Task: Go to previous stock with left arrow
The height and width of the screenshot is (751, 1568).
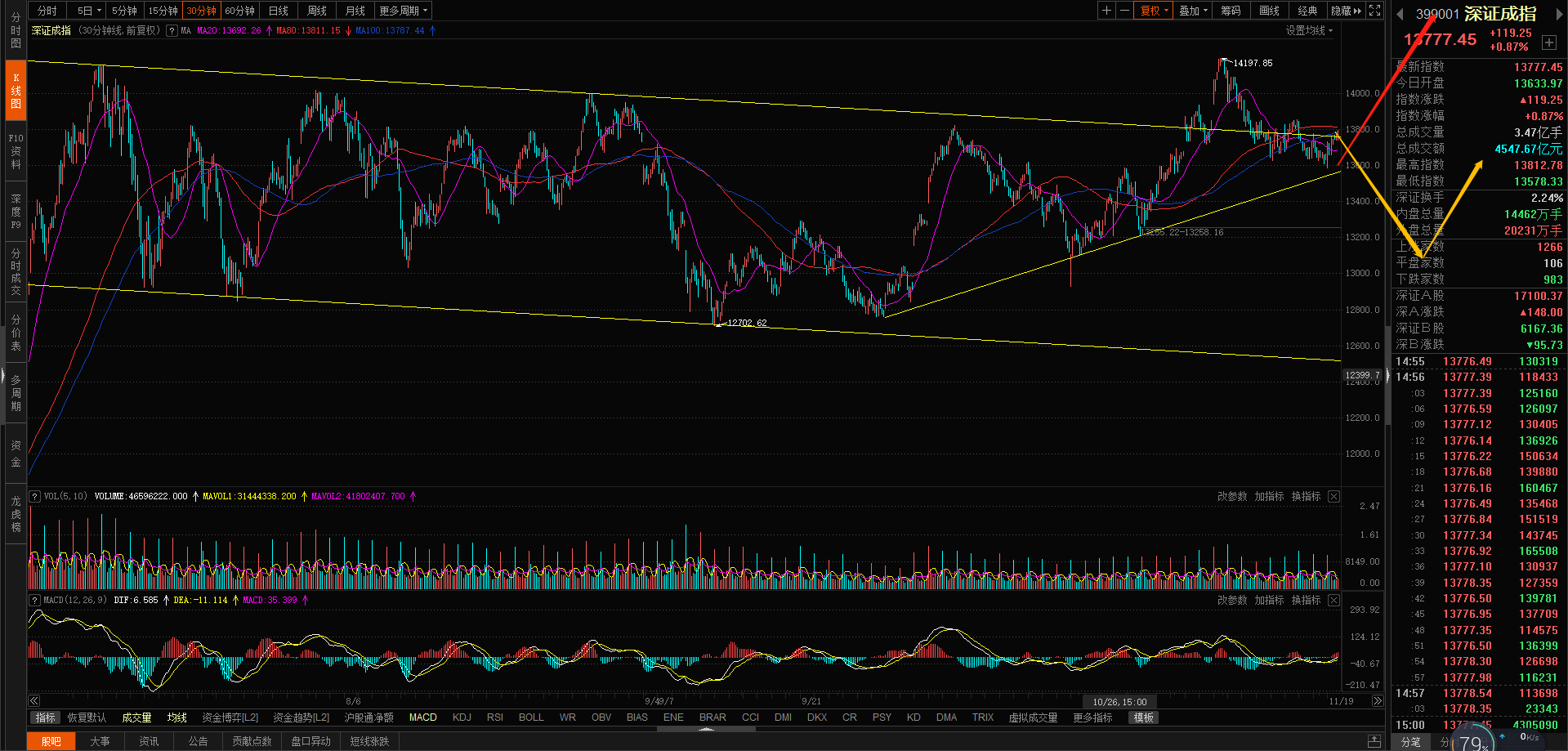Action: click(1400, 14)
